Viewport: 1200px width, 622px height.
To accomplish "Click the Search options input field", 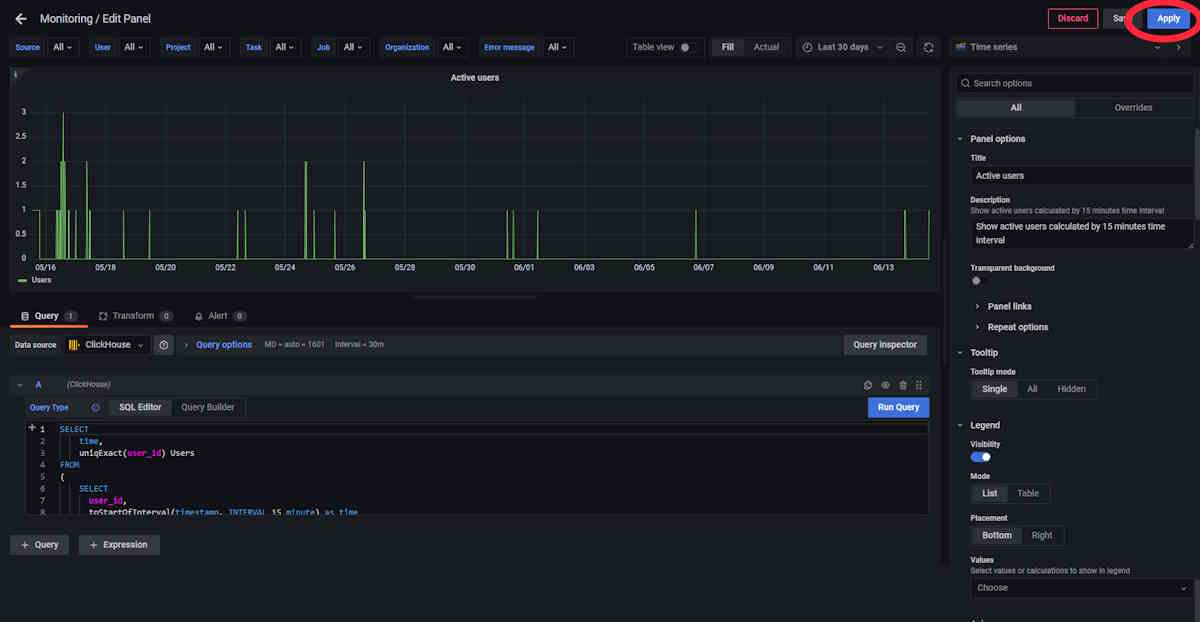I will 1075,83.
